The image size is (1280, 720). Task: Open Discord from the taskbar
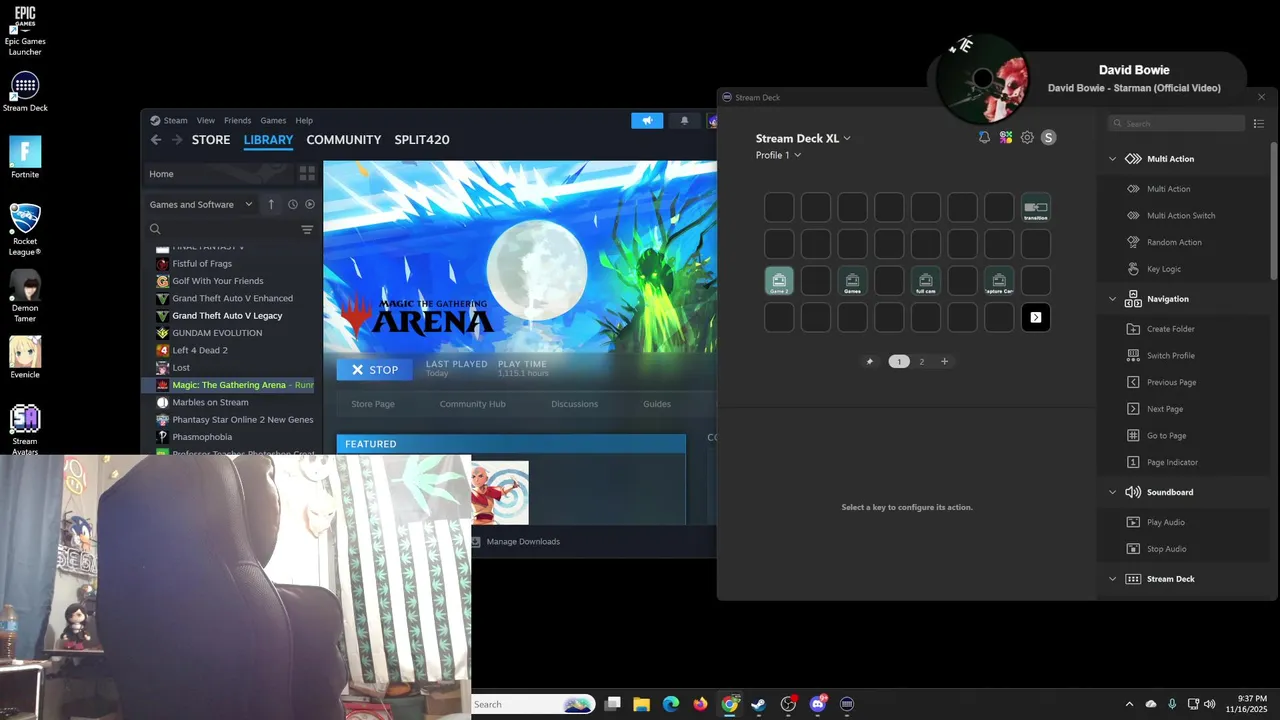(818, 704)
